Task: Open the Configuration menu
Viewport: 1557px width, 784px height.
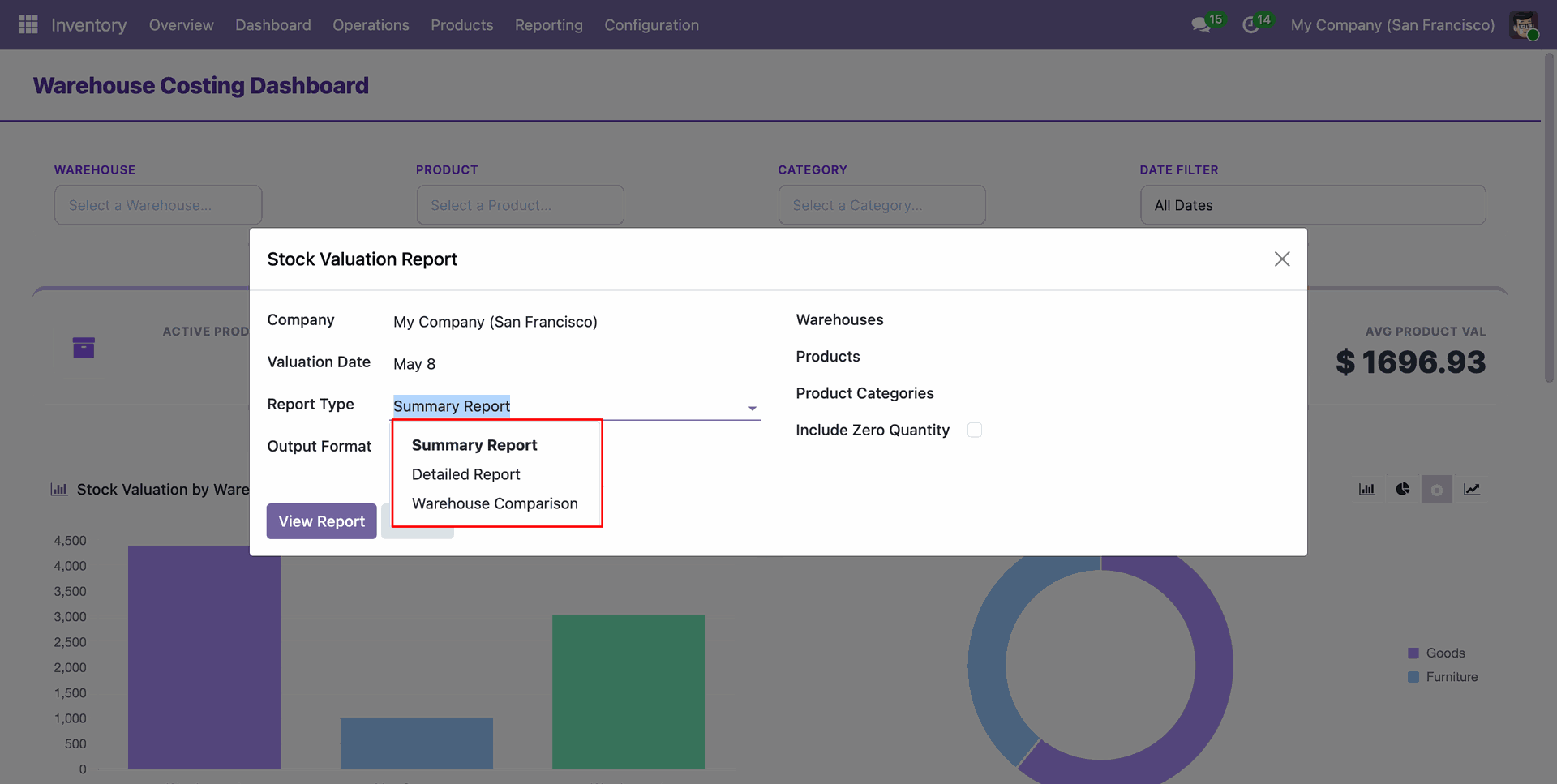Action: click(651, 24)
